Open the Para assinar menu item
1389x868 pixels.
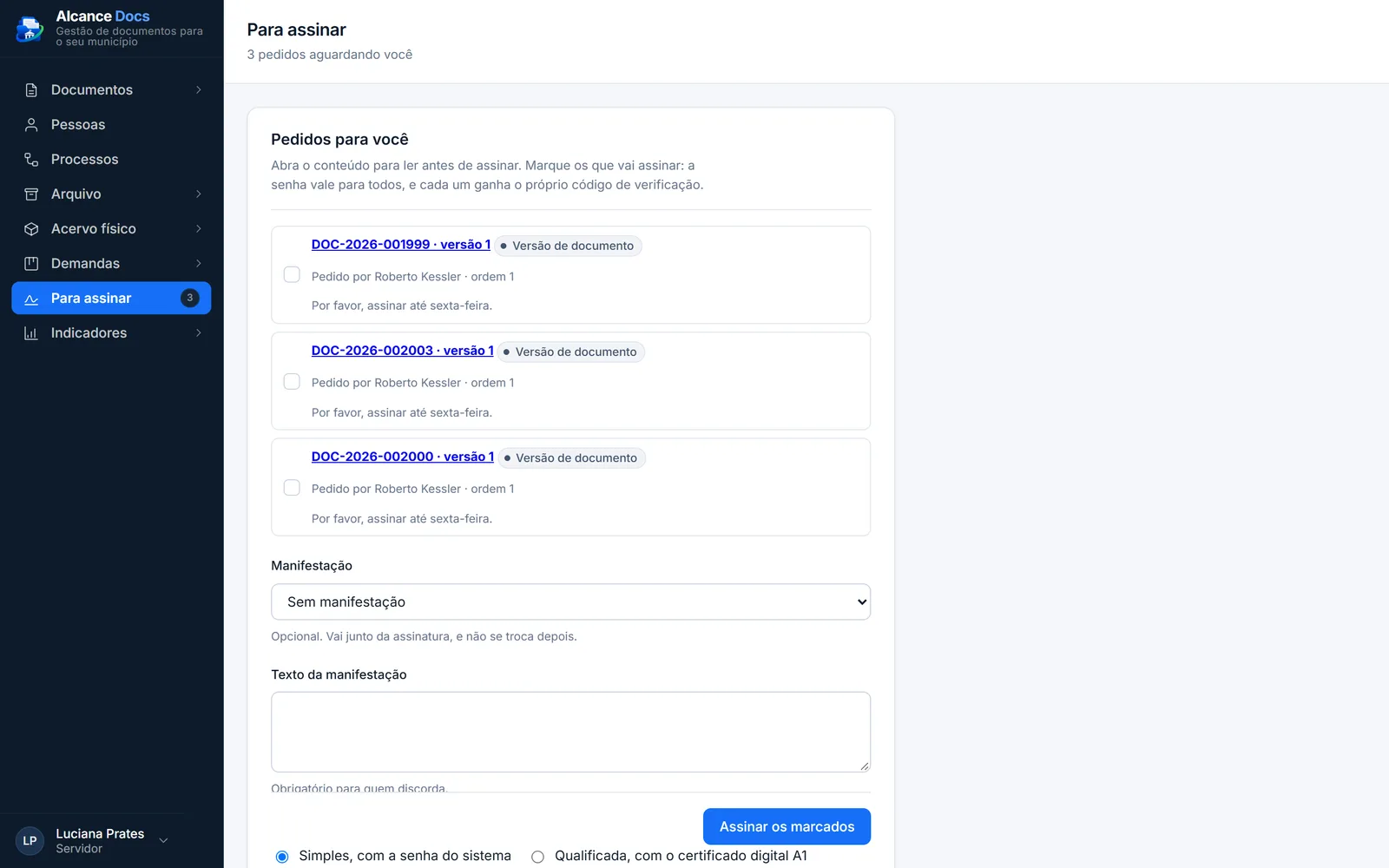[x=111, y=299]
